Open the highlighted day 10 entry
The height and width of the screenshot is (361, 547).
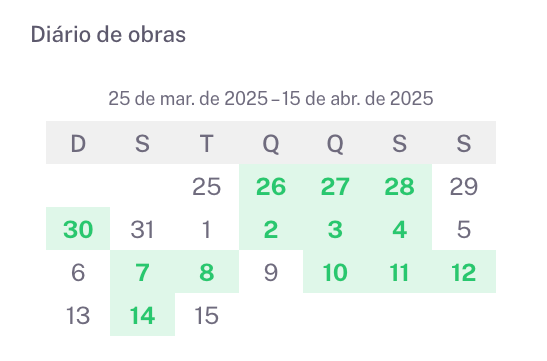click(335, 272)
